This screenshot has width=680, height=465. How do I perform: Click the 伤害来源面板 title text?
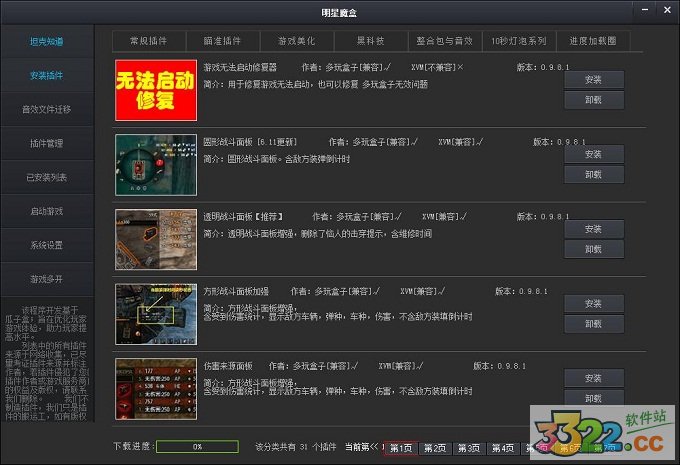(229, 366)
